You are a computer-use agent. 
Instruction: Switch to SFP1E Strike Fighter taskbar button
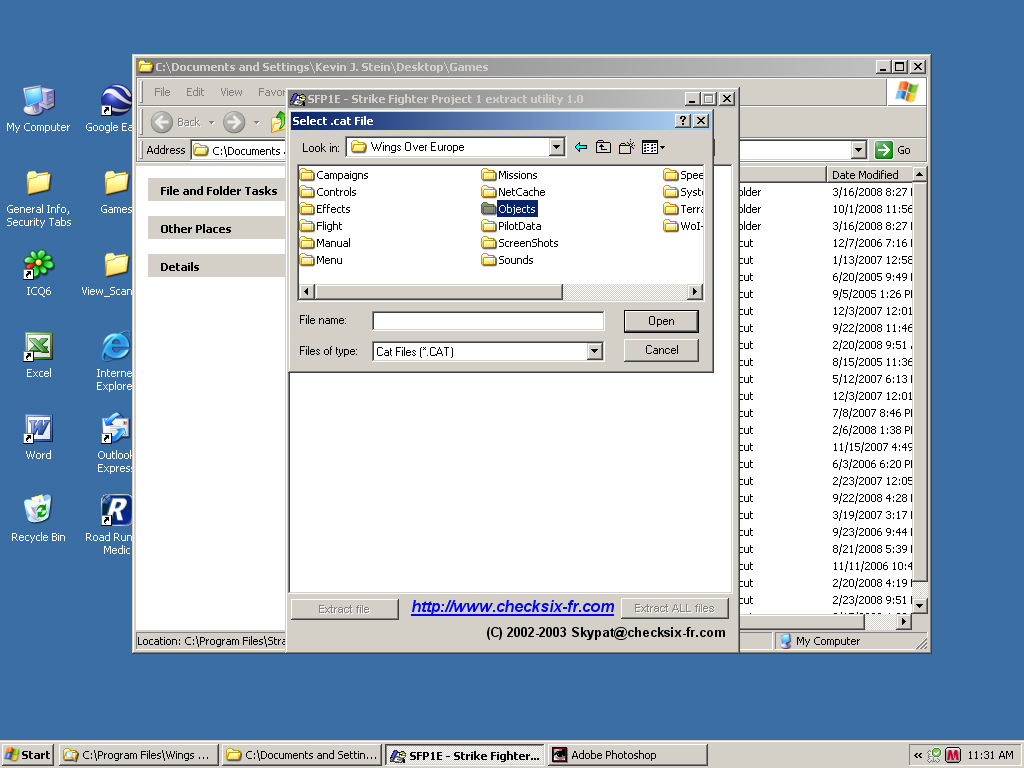click(464, 755)
